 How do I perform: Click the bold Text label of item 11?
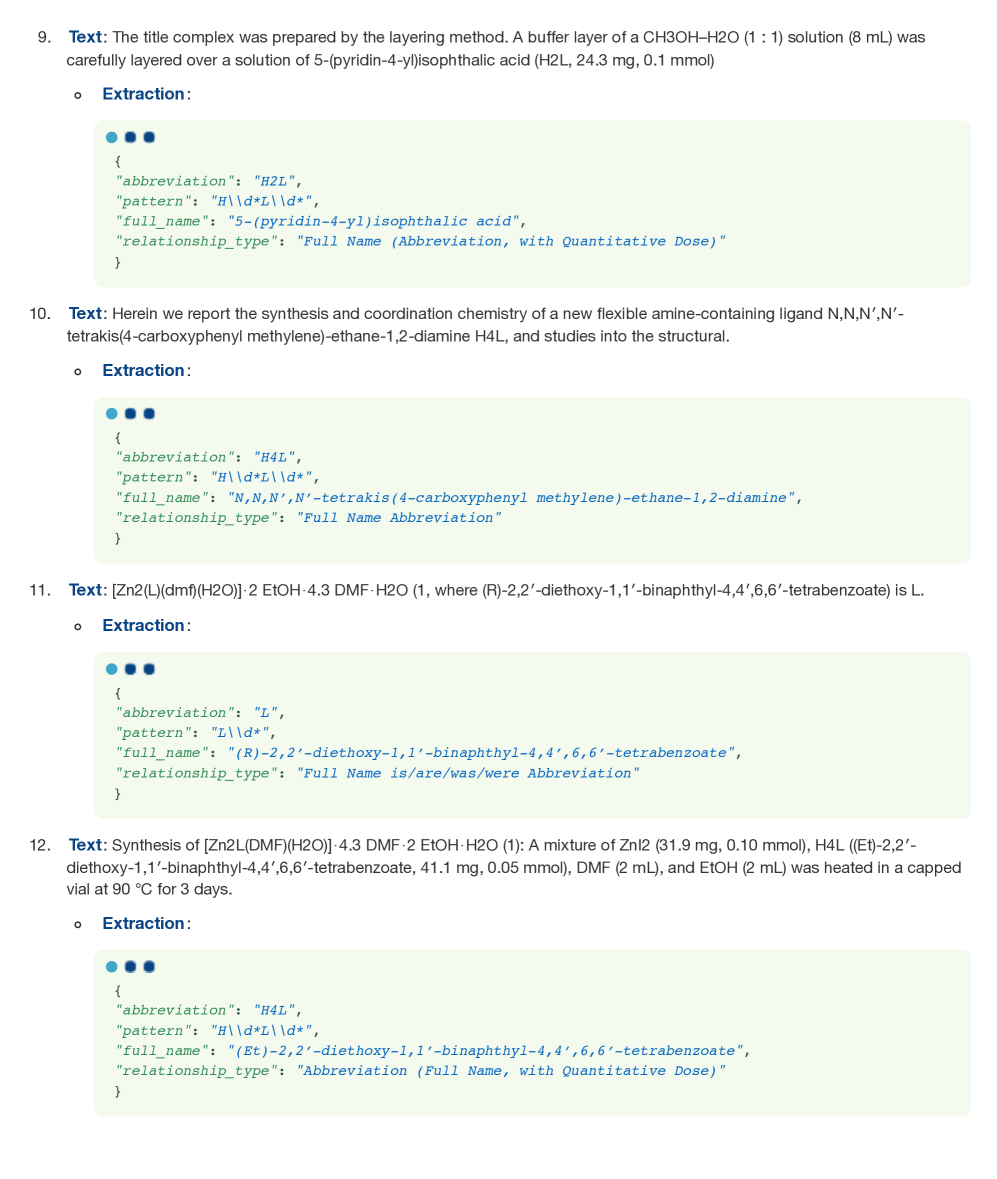85,590
